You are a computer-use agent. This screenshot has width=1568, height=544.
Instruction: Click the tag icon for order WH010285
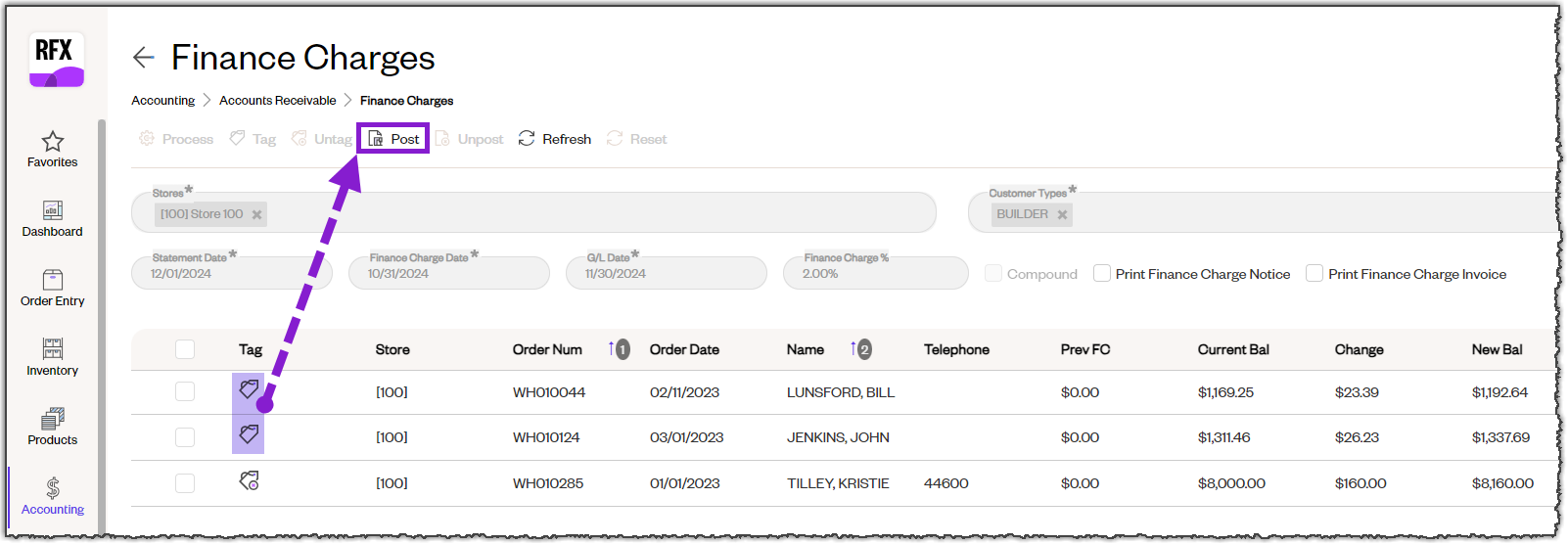pyautogui.click(x=249, y=481)
